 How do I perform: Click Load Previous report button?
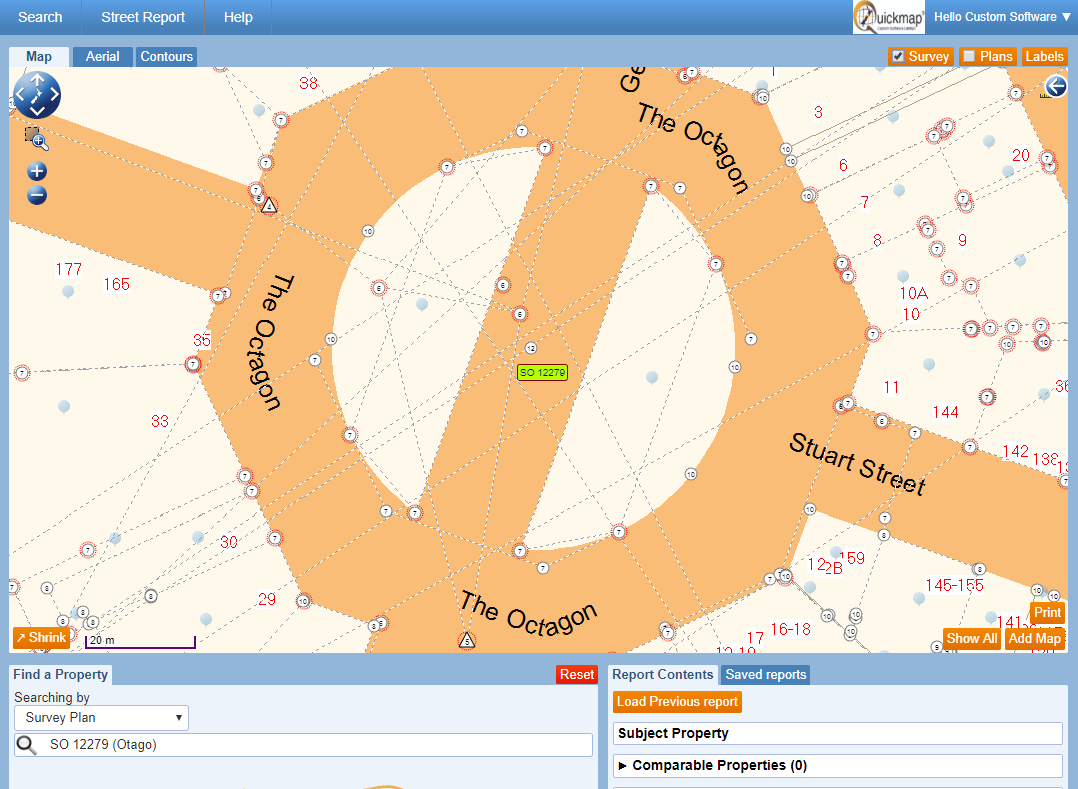click(x=677, y=702)
